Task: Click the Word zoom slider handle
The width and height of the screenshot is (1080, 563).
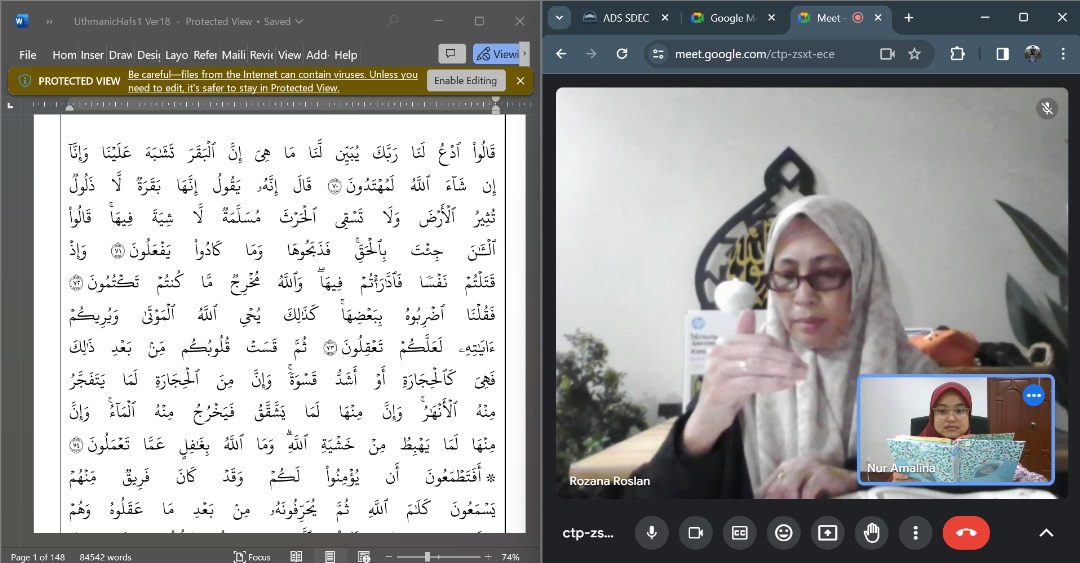Action: pos(427,557)
